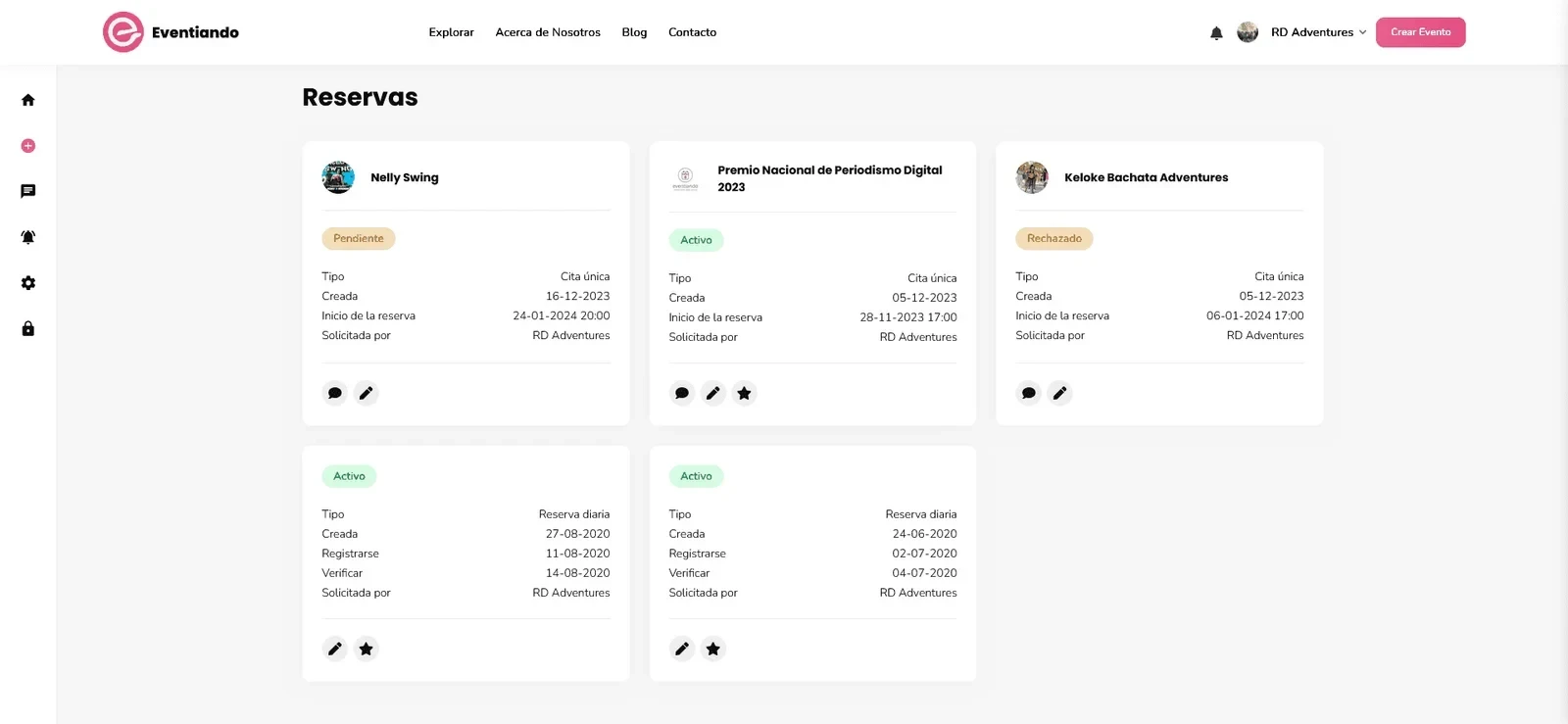Viewport: 1568px width, 724px height.
Task: Open the Blog link
Action: [634, 32]
